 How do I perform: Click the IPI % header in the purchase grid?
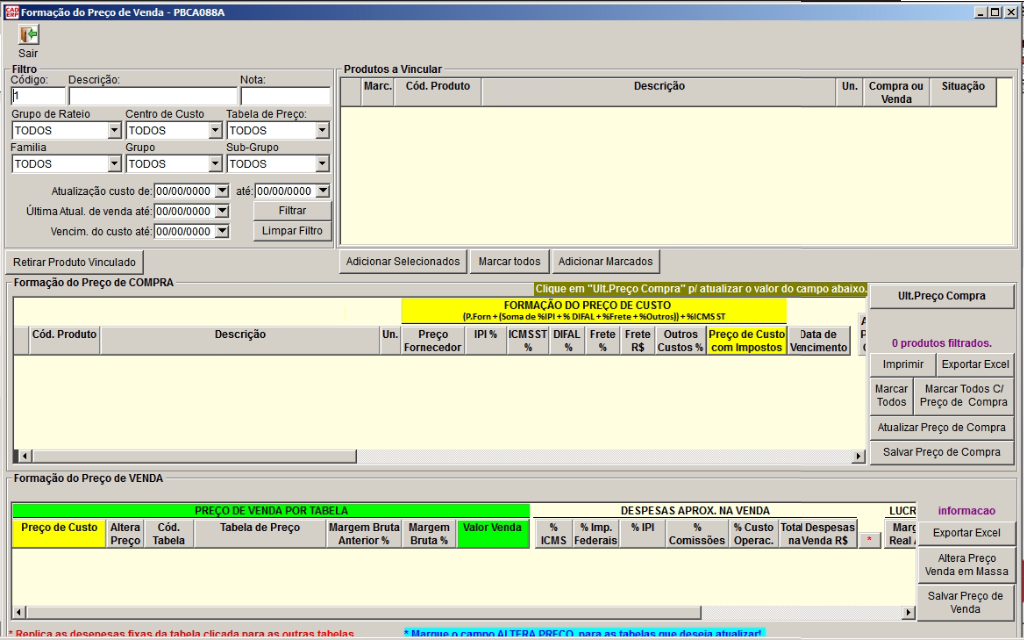pyautogui.click(x=485, y=341)
